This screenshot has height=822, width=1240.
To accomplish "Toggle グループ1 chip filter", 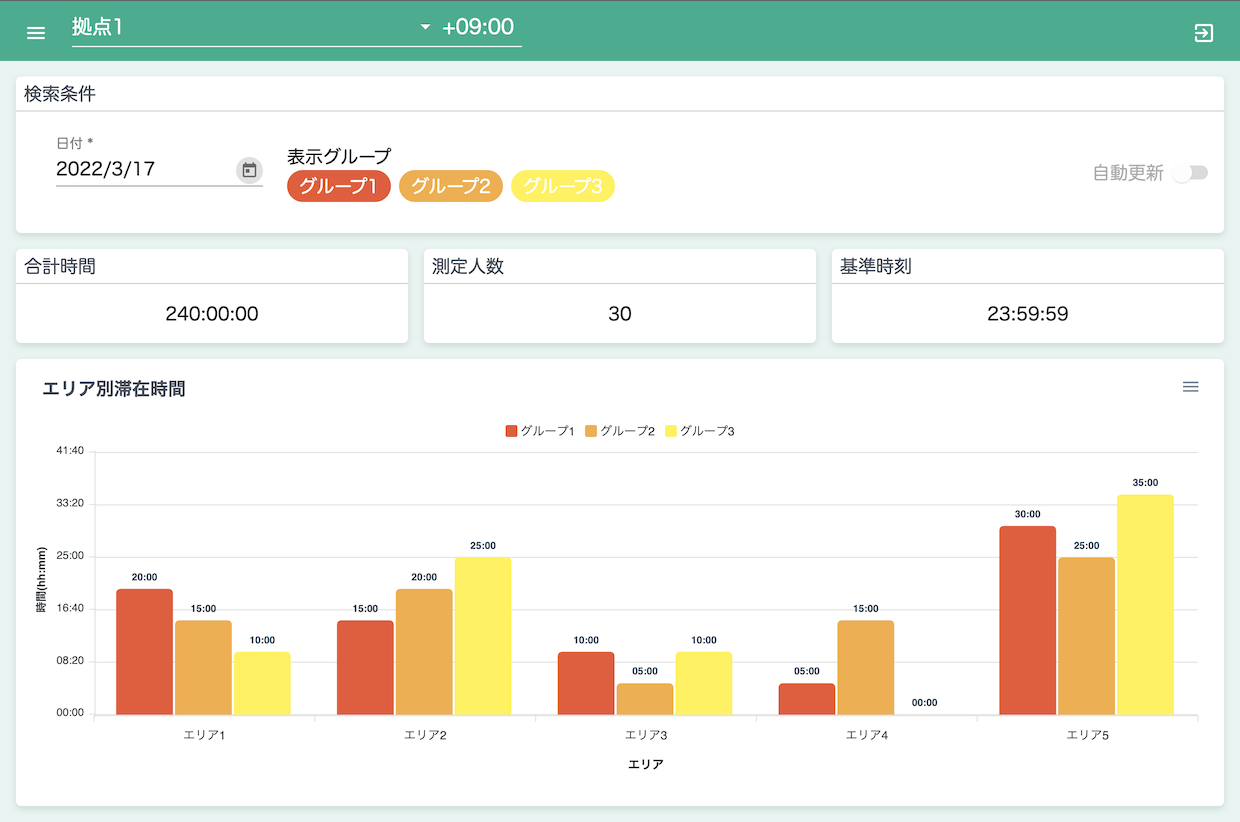I will point(338,186).
